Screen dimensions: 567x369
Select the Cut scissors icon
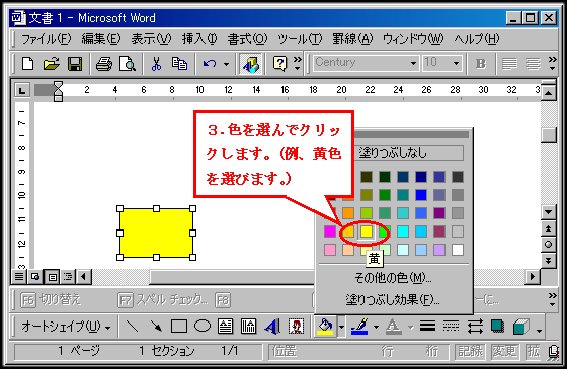(x=156, y=64)
